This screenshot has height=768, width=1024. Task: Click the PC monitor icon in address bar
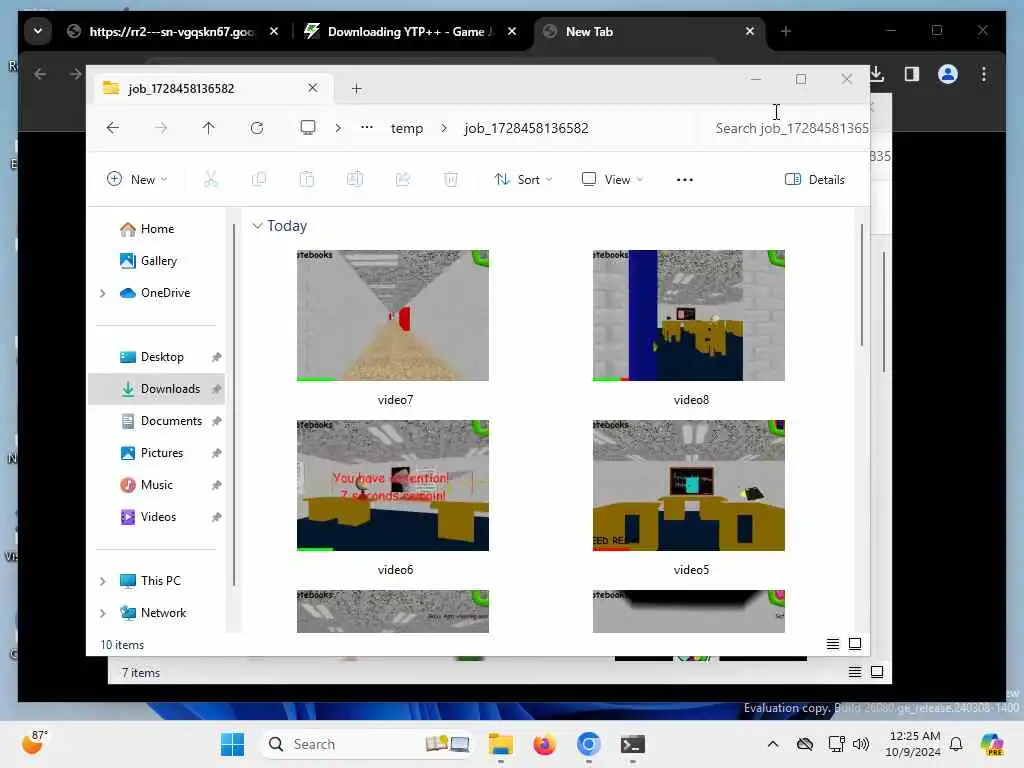point(308,127)
